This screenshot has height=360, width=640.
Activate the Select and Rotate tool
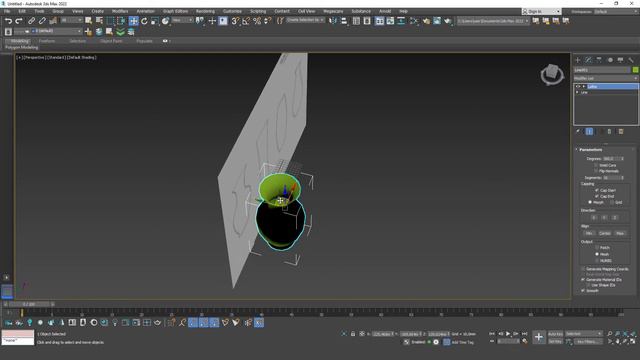[x=144, y=21]
